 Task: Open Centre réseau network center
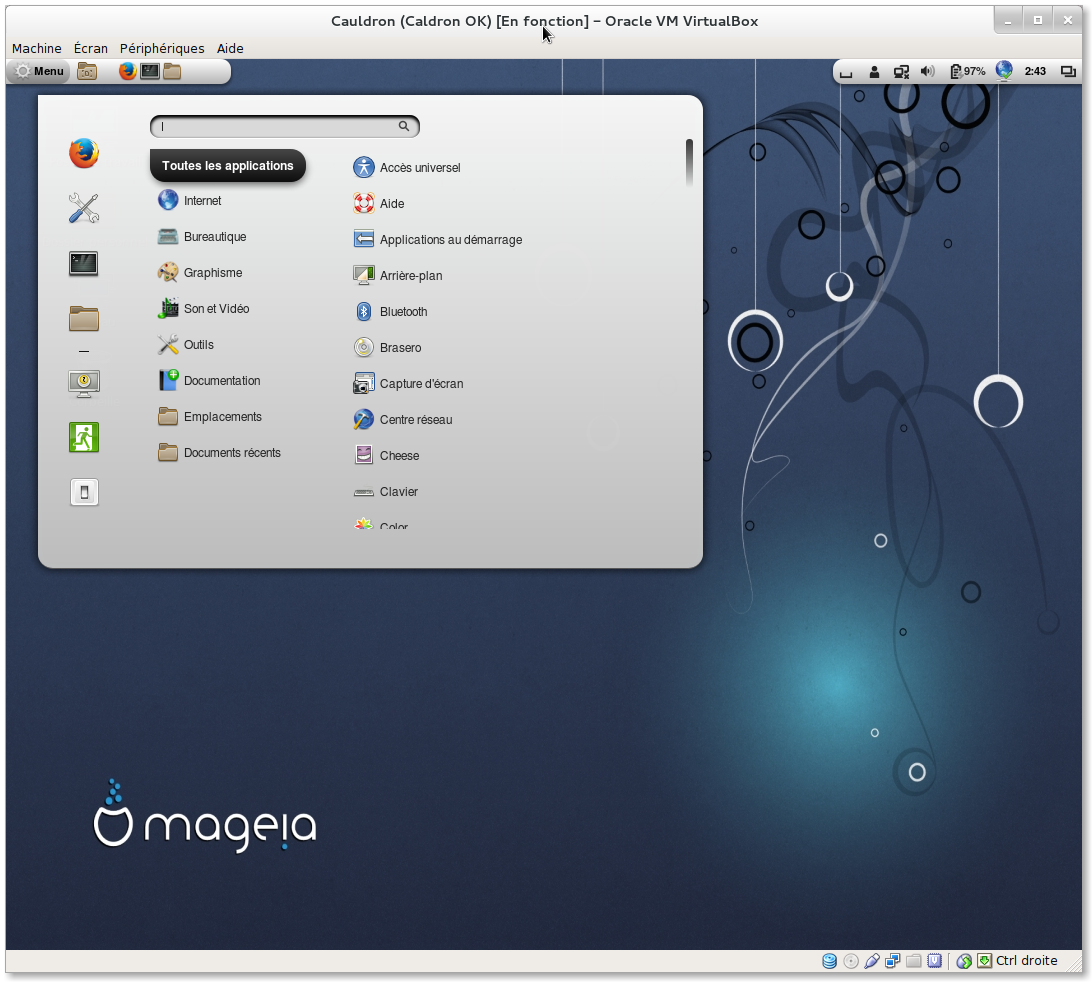click(x=403, y=419)
